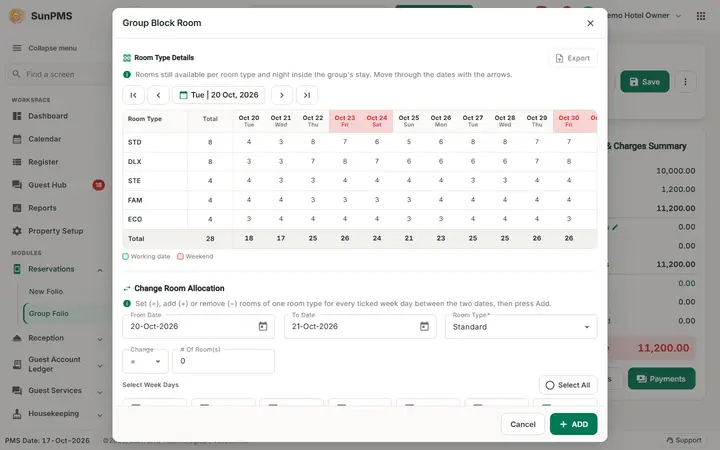Jump to last date arrow
The width and height of the screenshot is (720, 450).
307,95
